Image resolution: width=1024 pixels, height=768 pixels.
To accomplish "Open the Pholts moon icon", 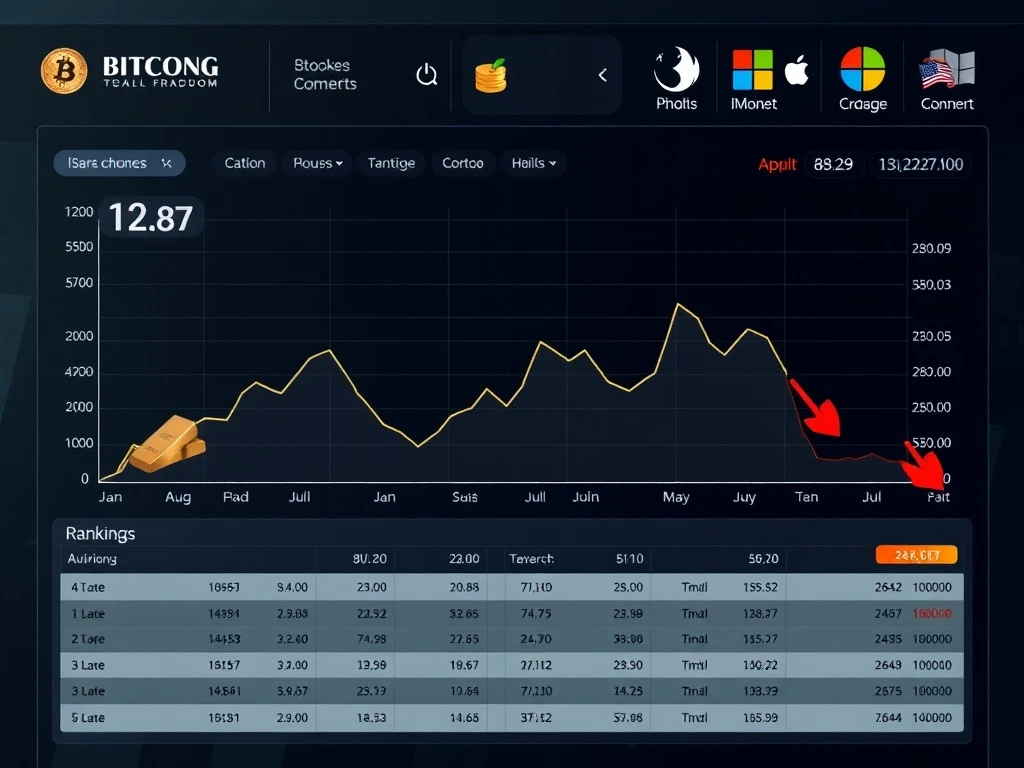I will coord(677,68).
